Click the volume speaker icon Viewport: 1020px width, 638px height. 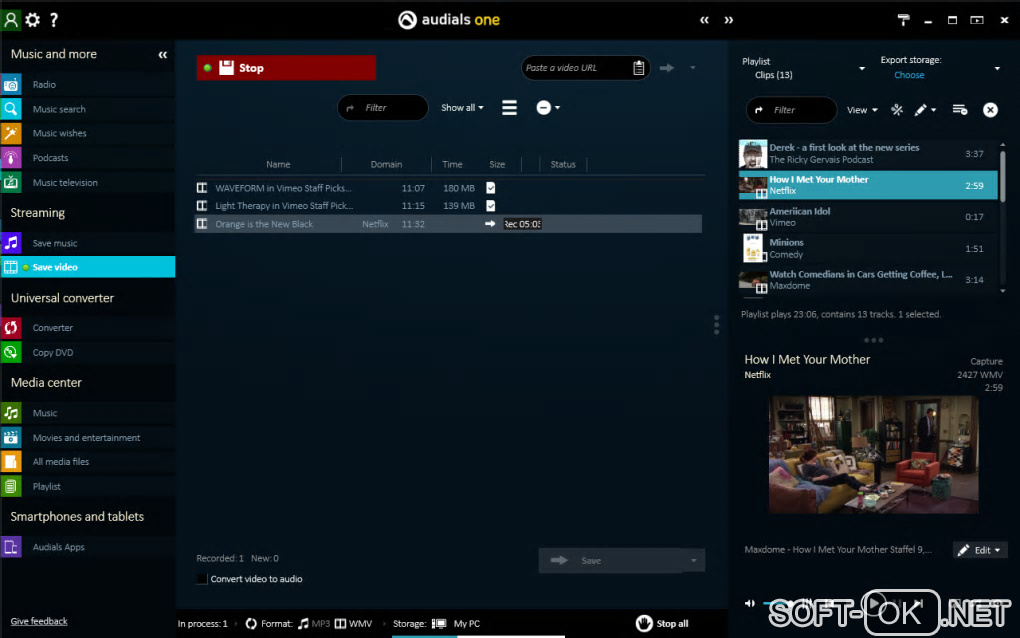[750, 604]
